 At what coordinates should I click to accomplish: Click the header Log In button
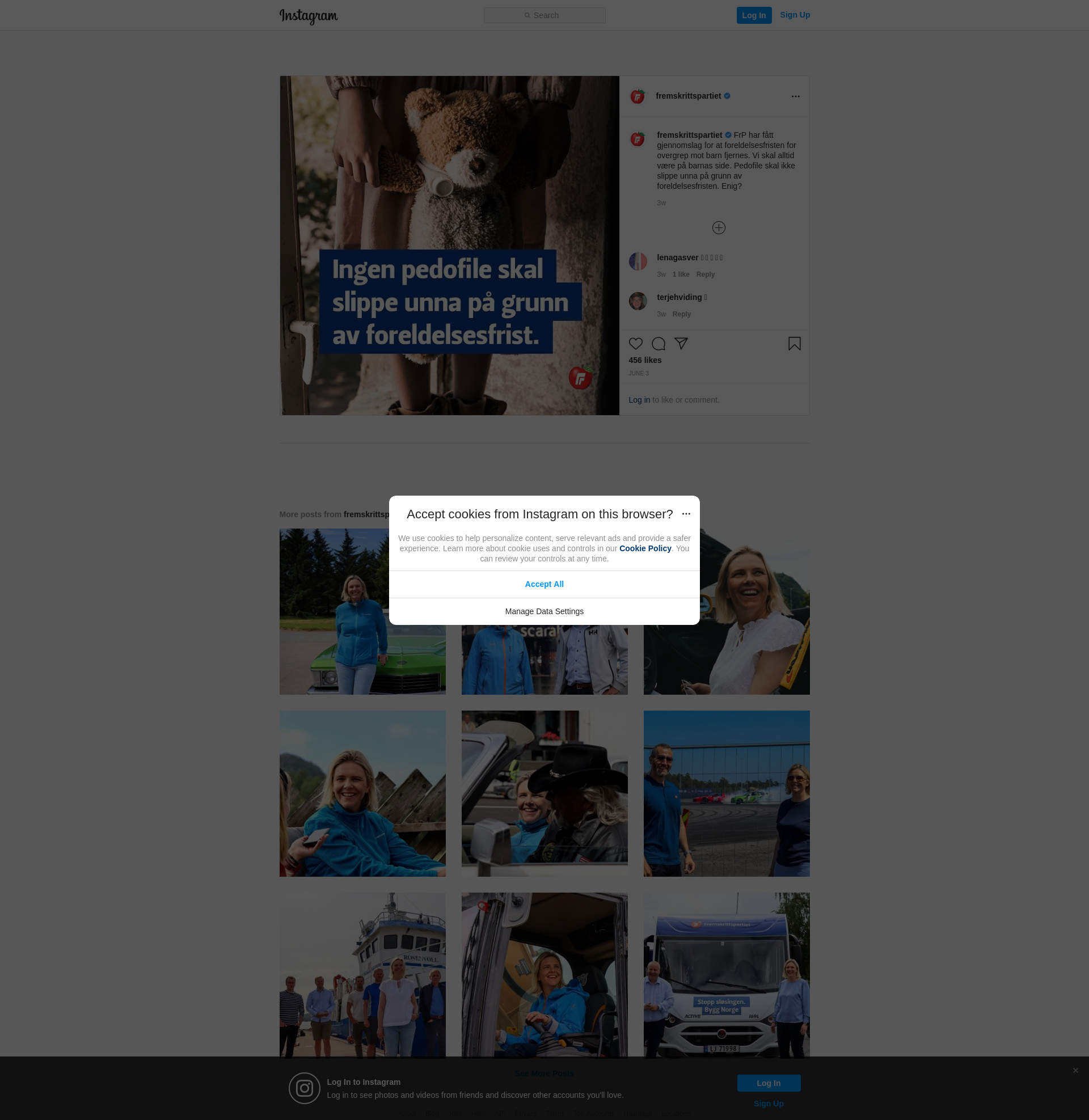click(754, 15)
